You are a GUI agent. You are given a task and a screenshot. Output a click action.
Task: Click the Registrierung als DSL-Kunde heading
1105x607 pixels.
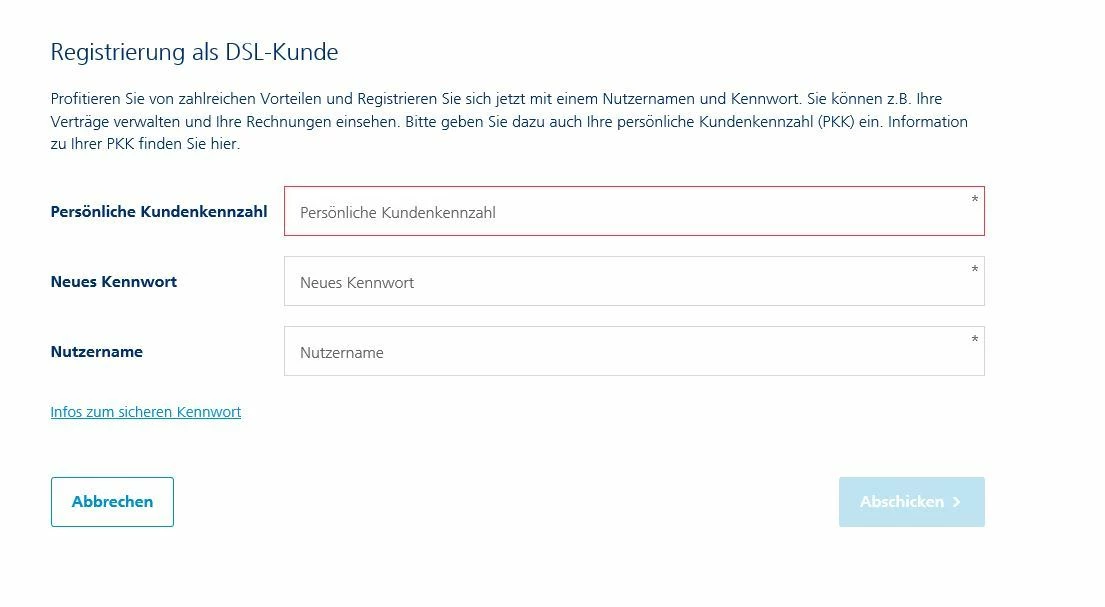tap(194, 52)
